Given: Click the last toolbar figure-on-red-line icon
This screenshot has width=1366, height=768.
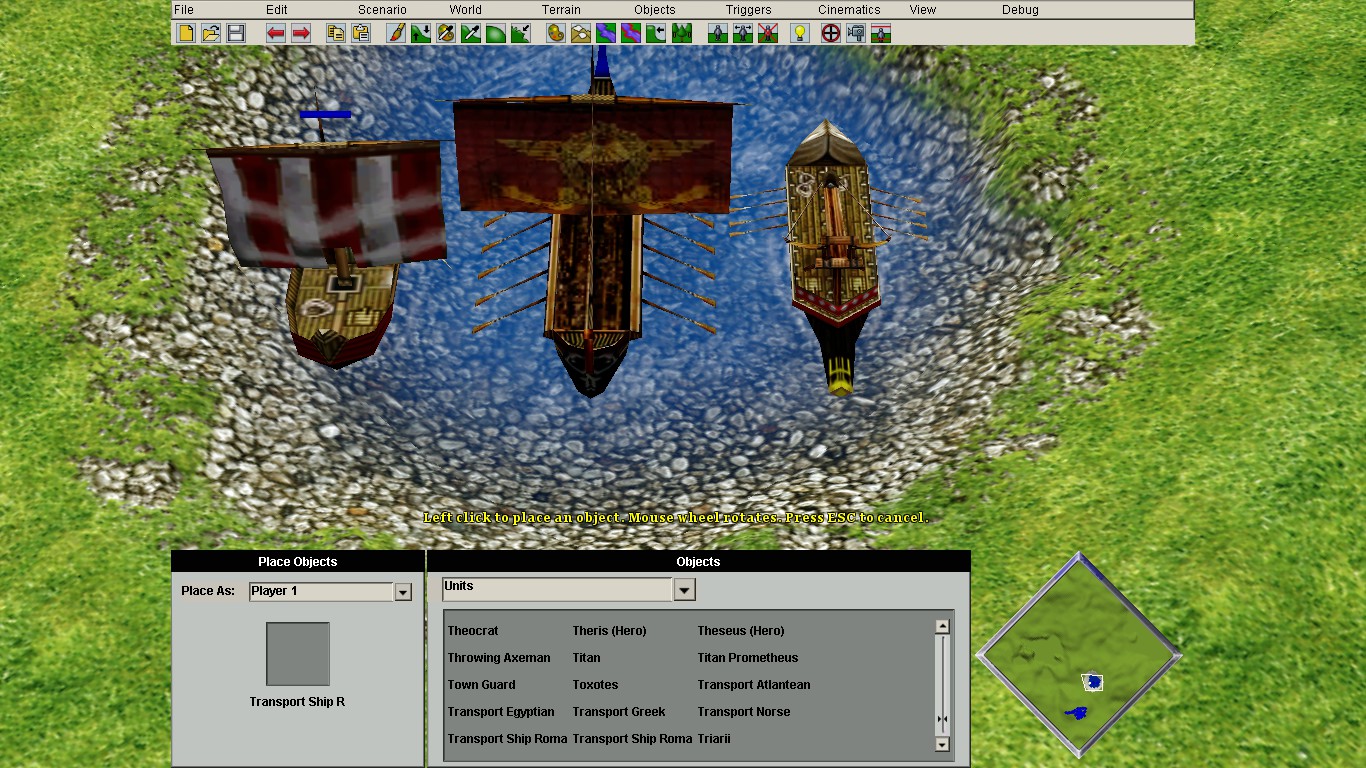Looking at the screenshot, I should (881, 33).
